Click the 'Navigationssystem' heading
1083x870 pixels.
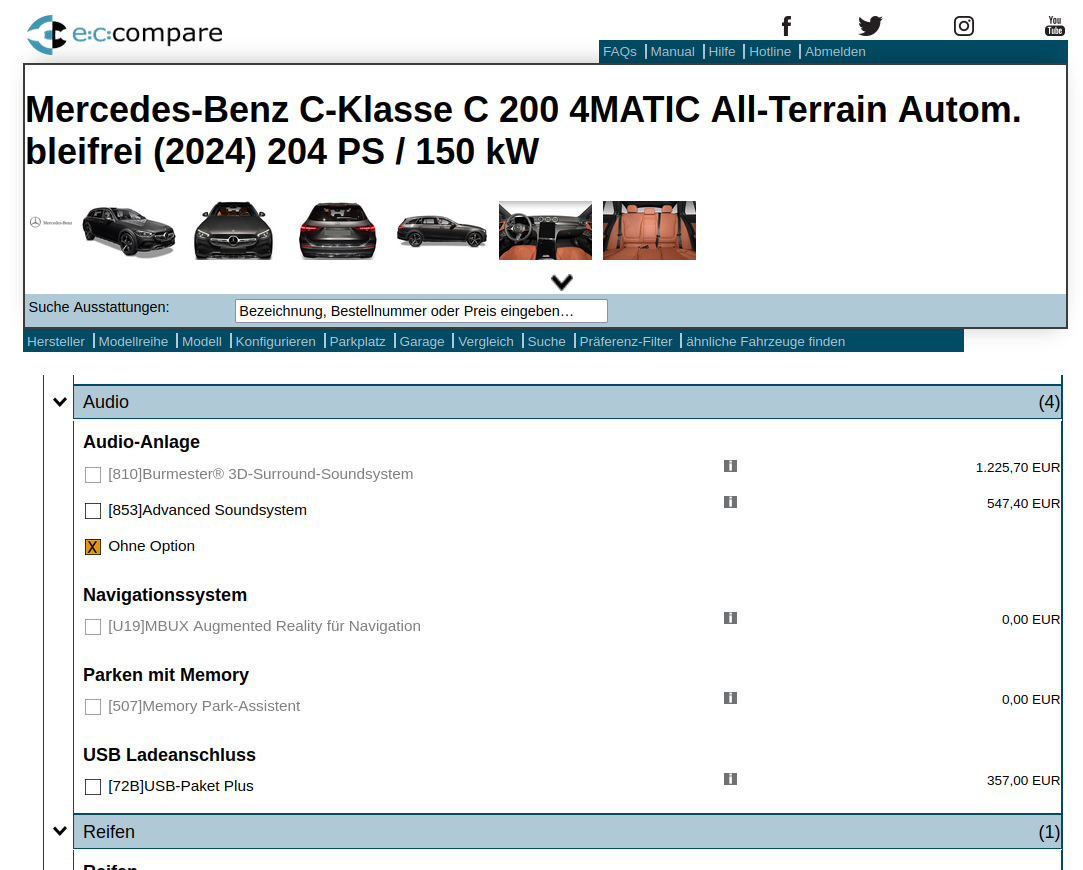click(x=165, y=595)
